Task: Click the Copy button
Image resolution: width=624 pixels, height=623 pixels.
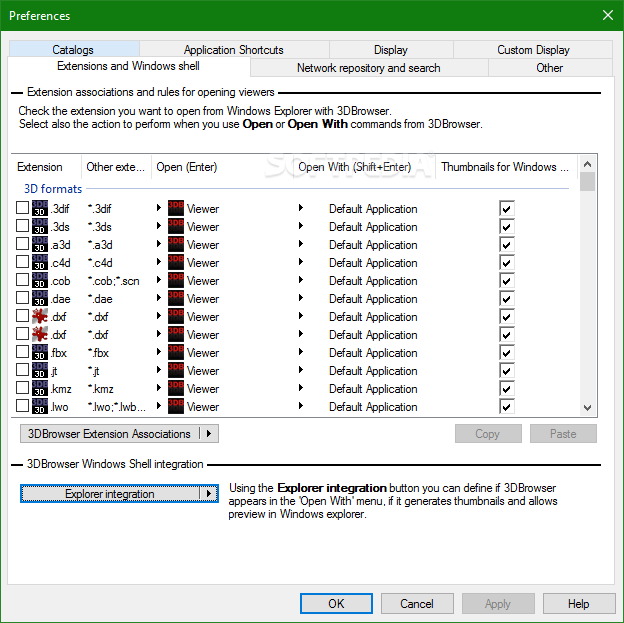Action: click(488, 434)
